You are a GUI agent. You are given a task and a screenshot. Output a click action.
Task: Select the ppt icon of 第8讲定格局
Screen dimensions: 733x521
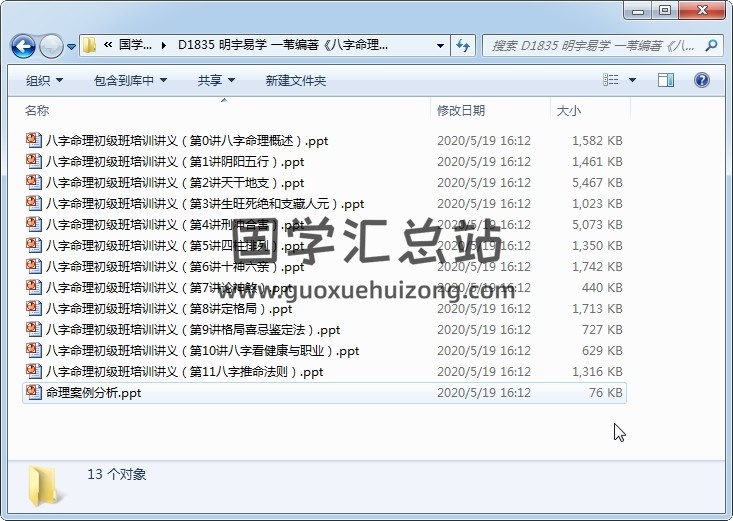click(33, 309)
